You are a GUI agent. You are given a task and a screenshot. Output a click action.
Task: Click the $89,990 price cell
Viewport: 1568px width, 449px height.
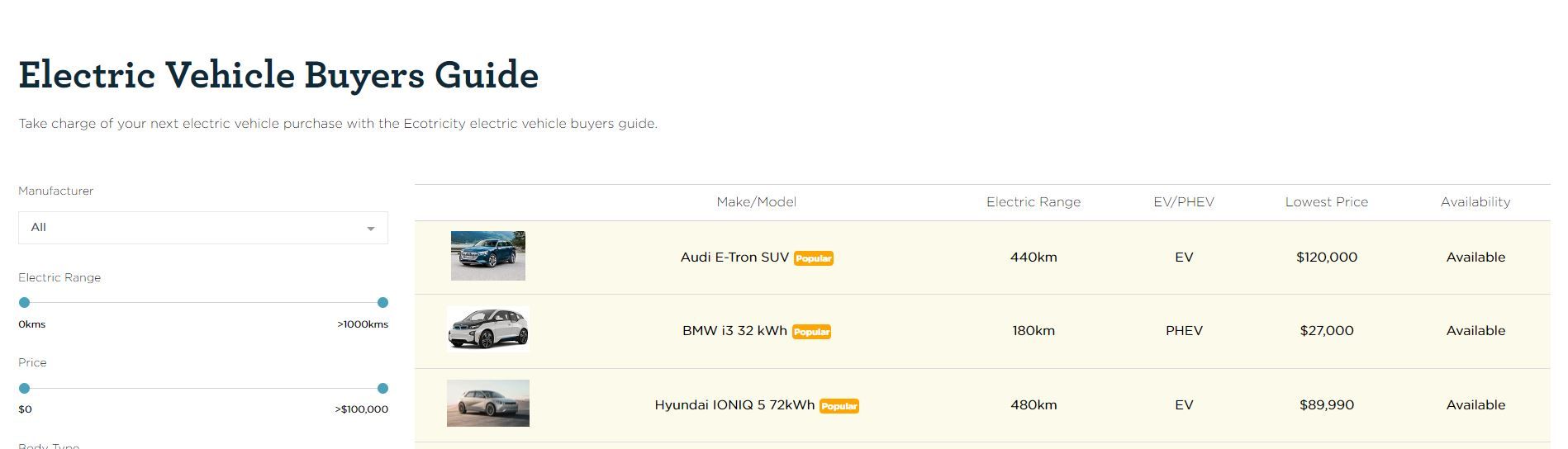click(1327, 405)
